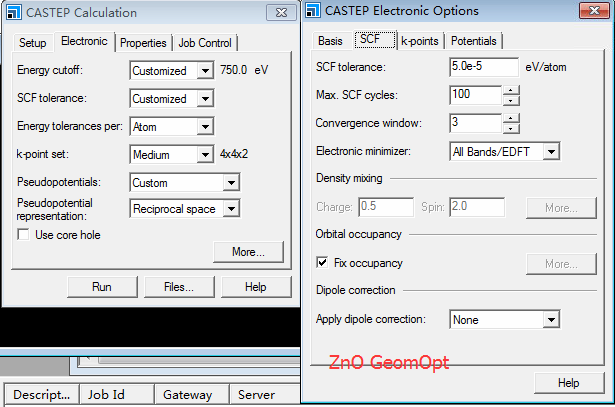Click the Gateway column header

(192, 394)
